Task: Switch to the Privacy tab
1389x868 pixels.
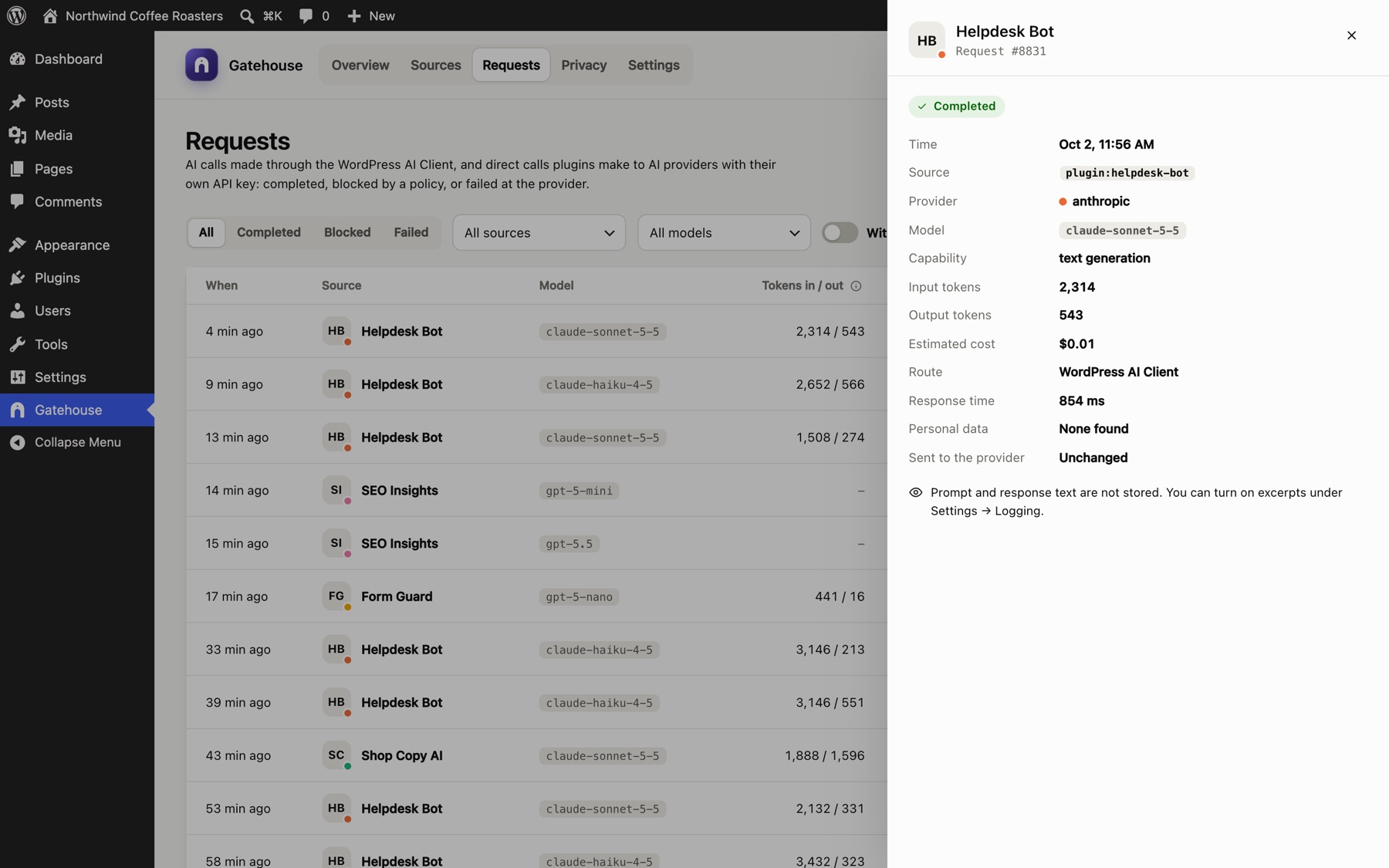Action: pyautogui.click(x=584, y=65)
